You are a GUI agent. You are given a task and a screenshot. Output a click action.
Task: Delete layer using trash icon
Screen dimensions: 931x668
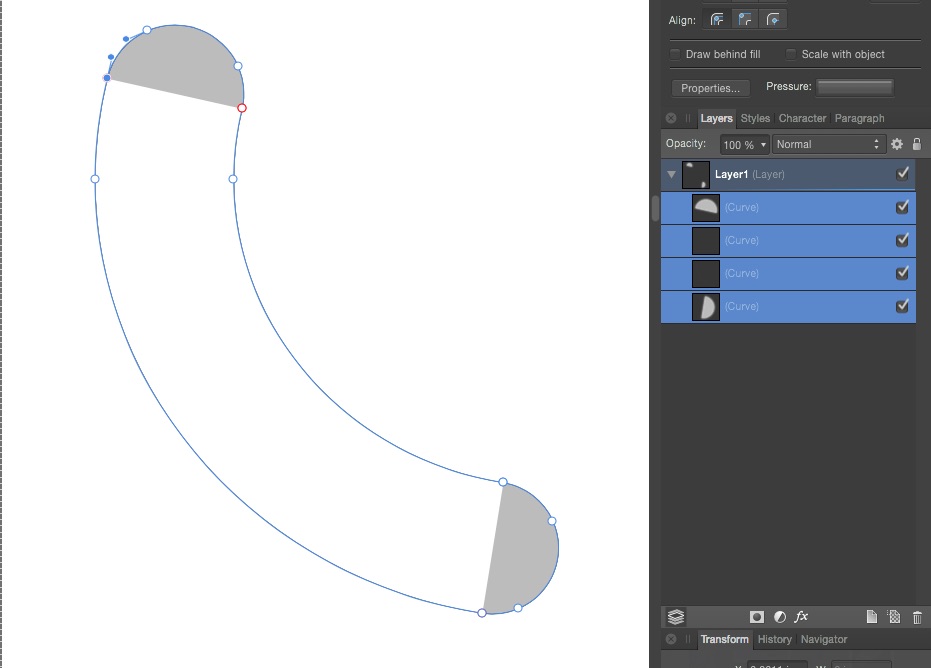[917, 617]
